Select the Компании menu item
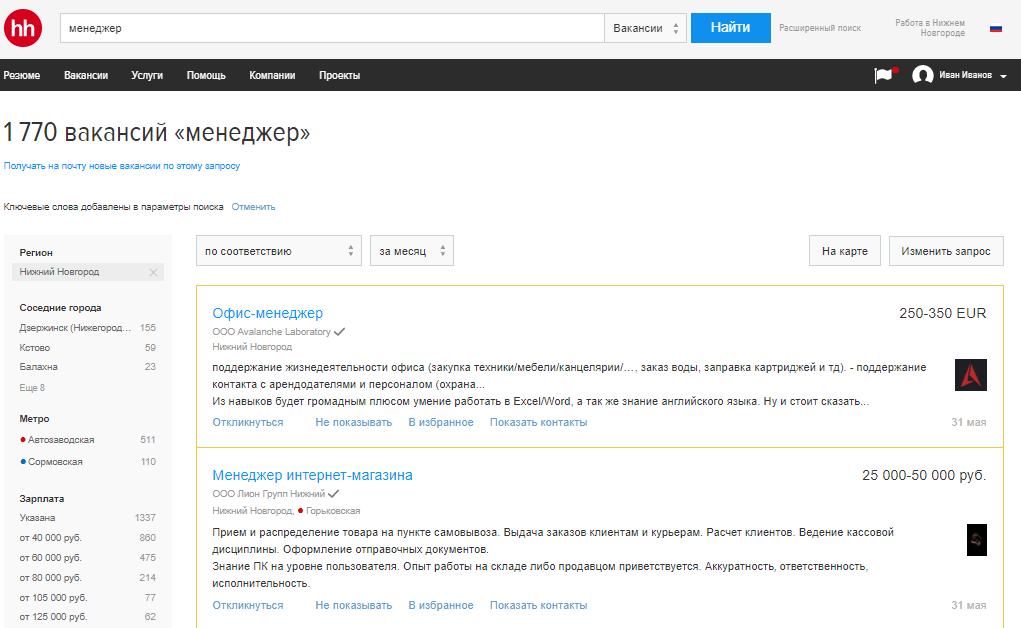This screenshot has width=1021, height=628. [271, 74]
